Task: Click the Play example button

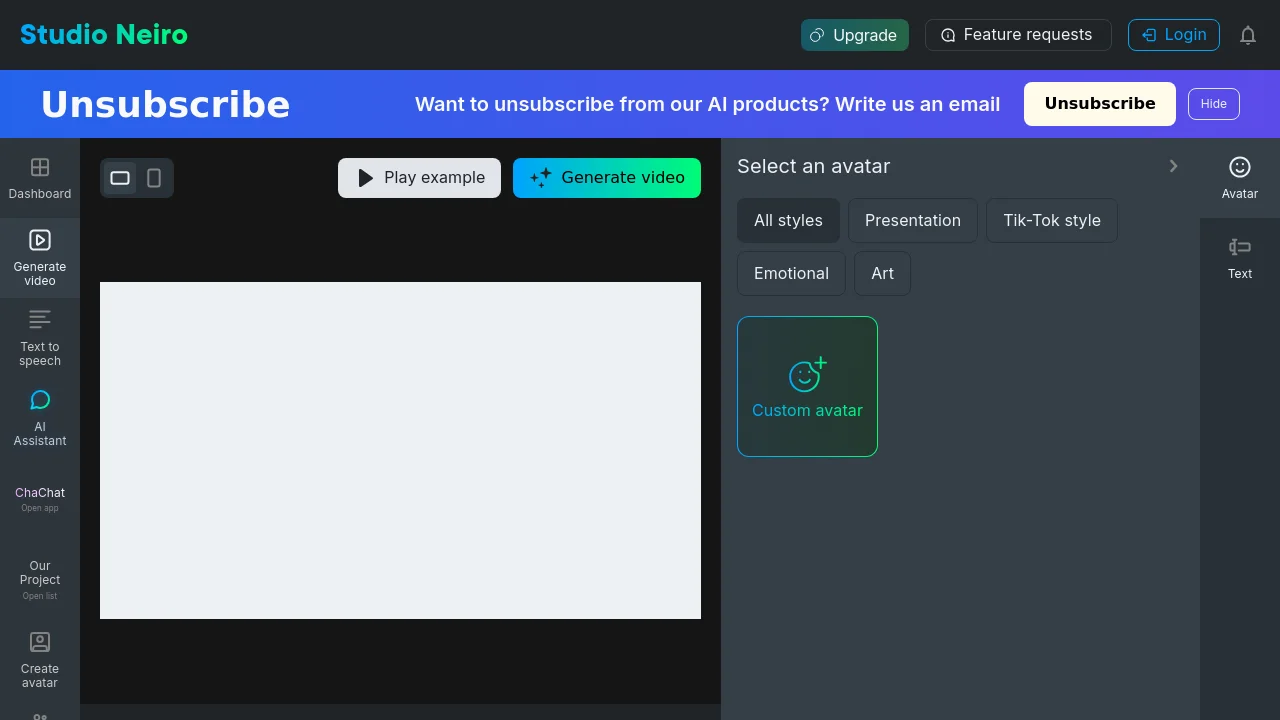Action: (x=419, y=178)
